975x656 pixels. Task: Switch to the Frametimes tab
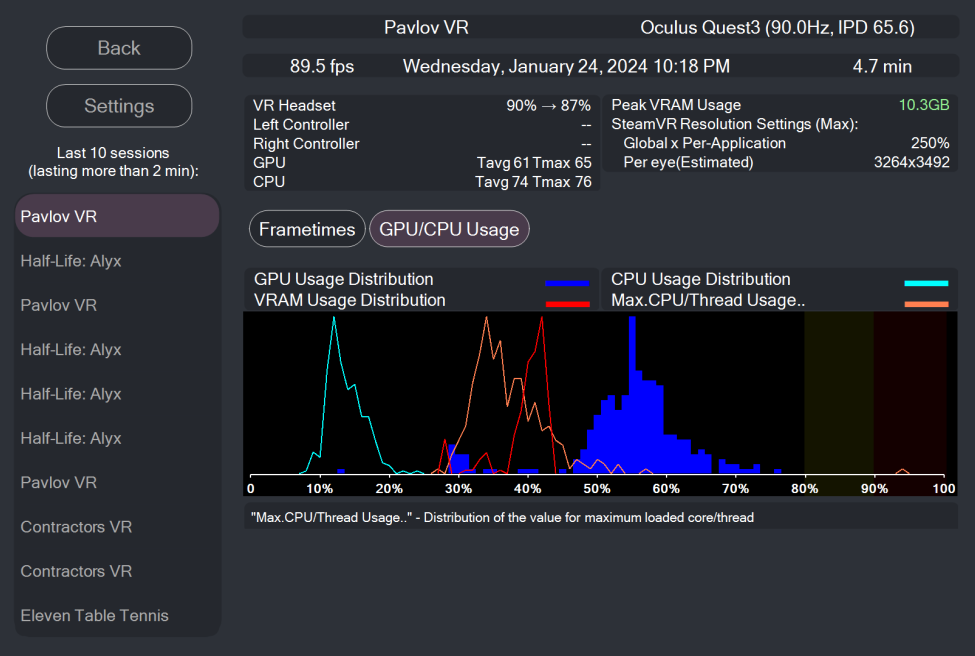click(x=307, y=229)
